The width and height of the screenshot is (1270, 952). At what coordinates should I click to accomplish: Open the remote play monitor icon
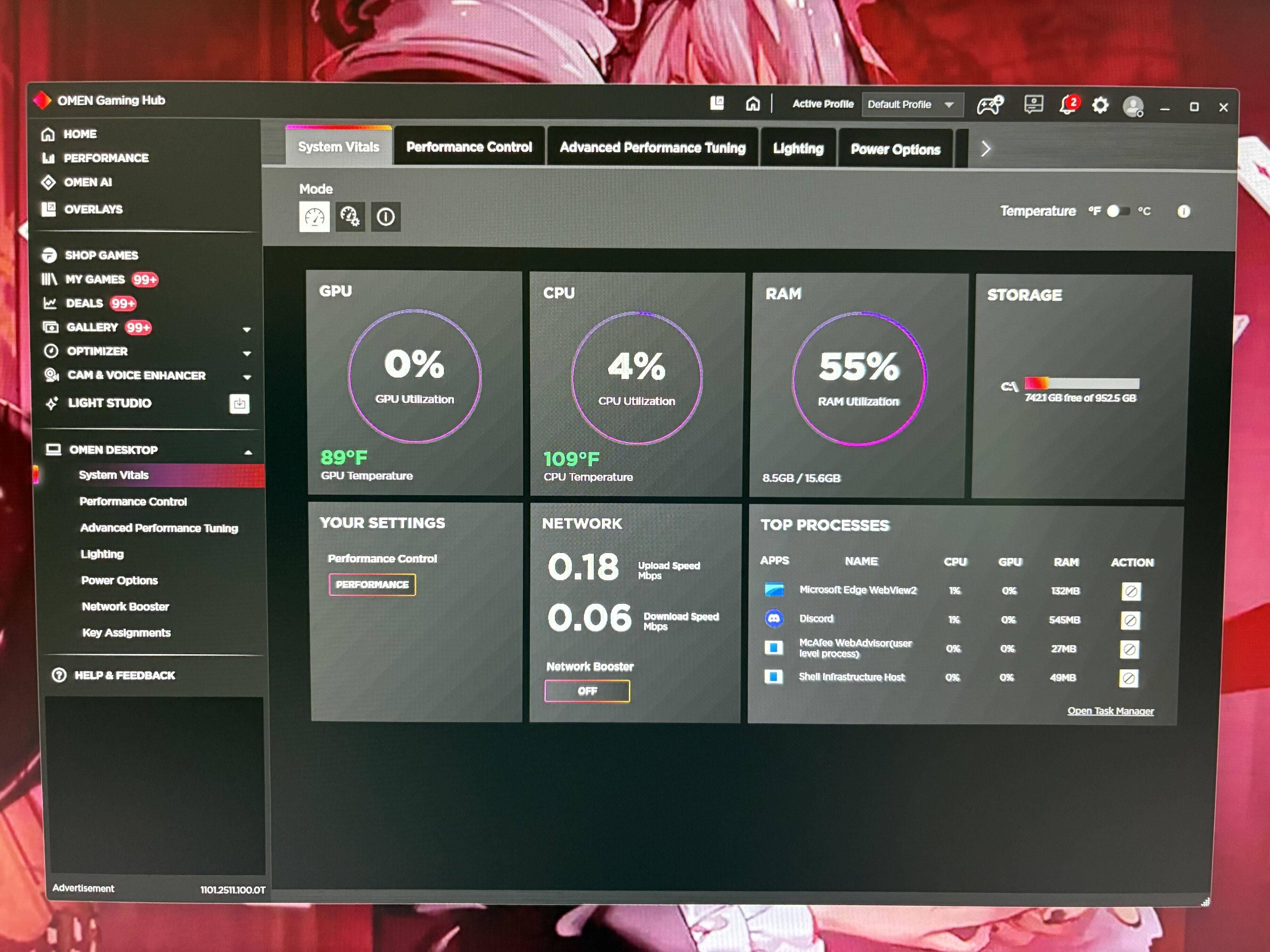(1034, 104)
